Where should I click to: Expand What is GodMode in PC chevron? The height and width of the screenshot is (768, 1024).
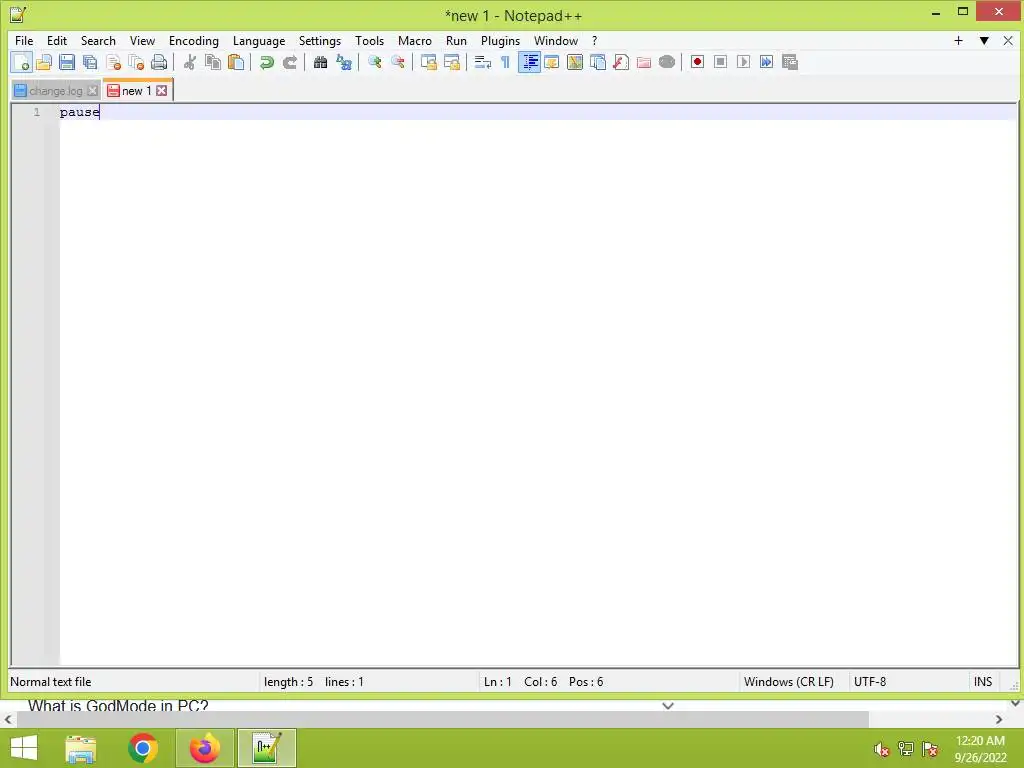click(x=667, y=706)
